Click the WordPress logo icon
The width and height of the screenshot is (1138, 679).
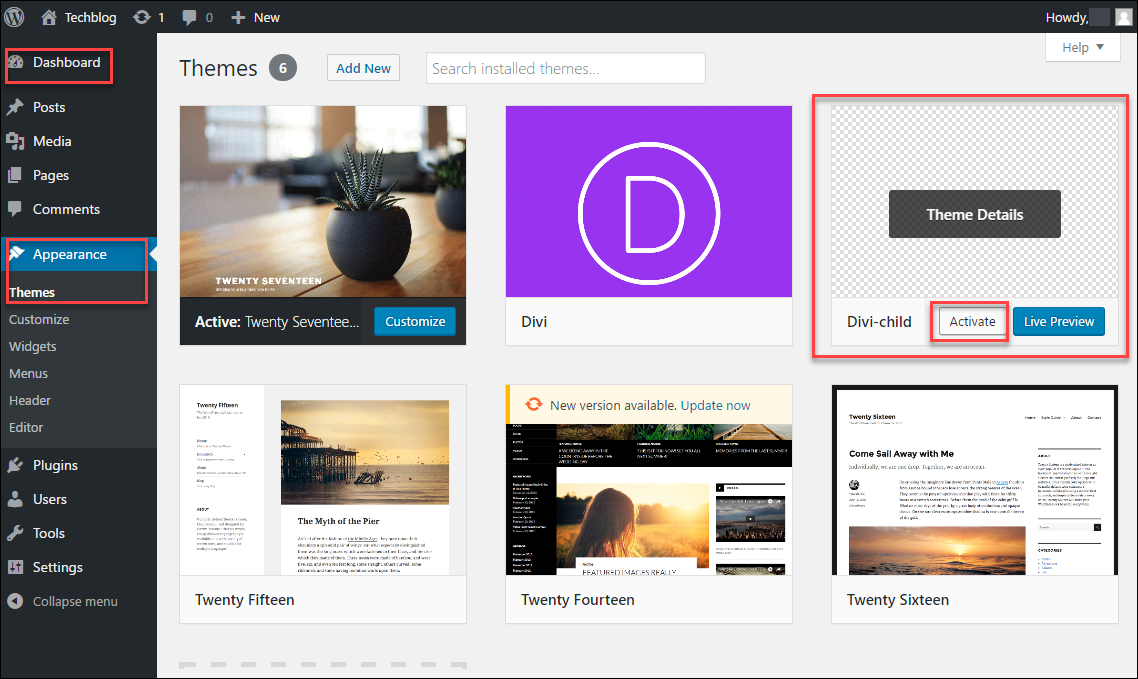15,17
